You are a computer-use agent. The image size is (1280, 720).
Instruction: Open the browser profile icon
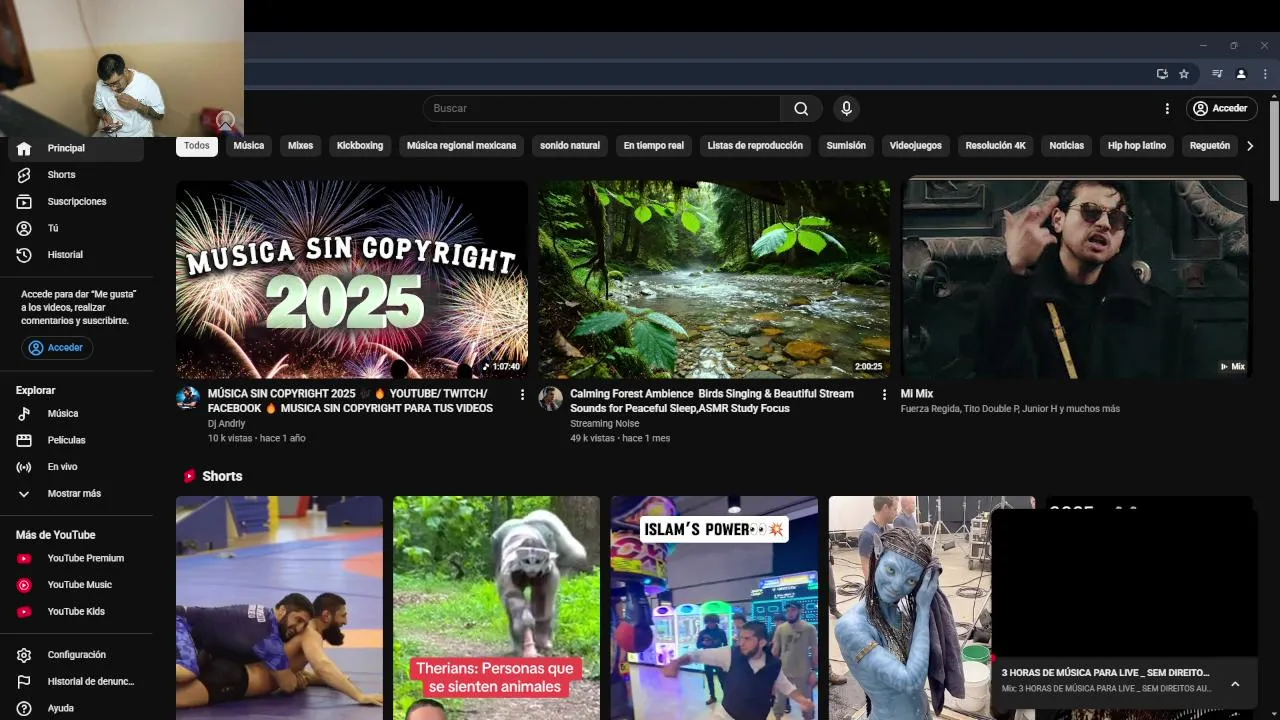(x=1241, y=74)
